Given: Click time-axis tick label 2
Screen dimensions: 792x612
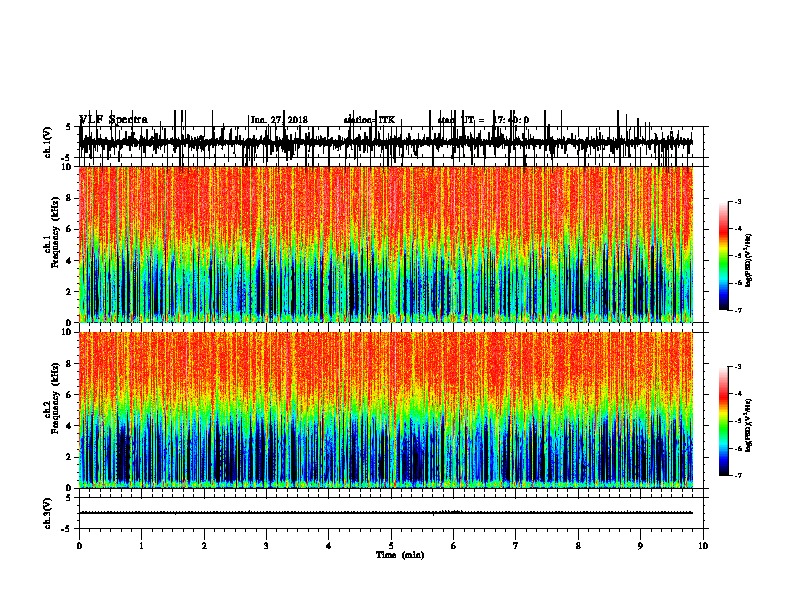Looking at the screenshot, I should pos(204,546).
